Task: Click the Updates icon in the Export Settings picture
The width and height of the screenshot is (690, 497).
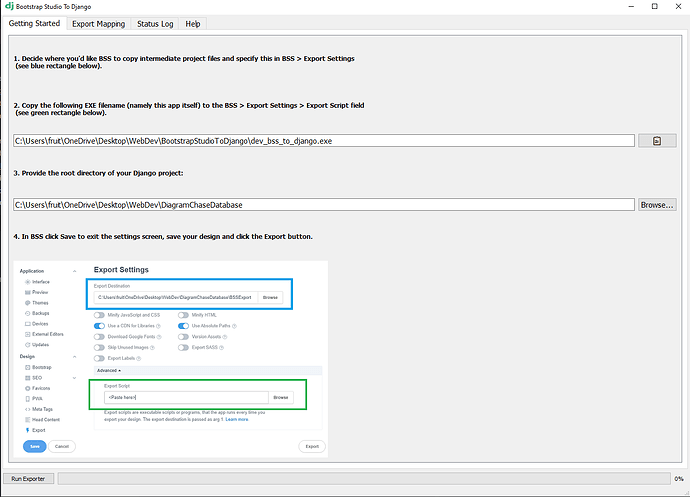Action: 28,345
